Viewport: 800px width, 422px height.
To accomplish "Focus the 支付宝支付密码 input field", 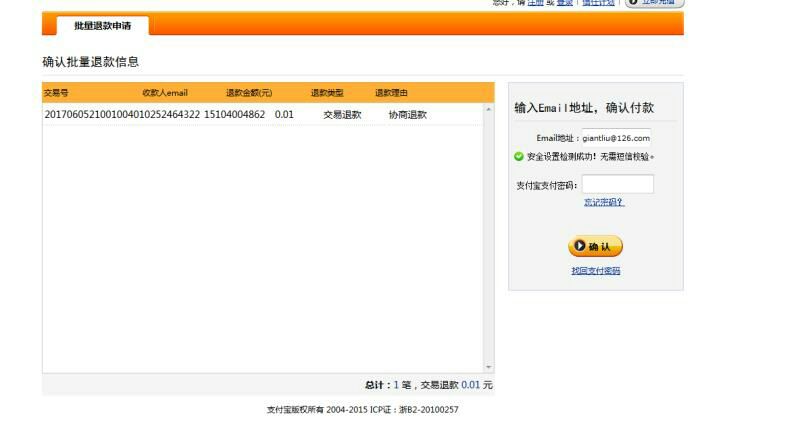I will [x=617, y=184].
